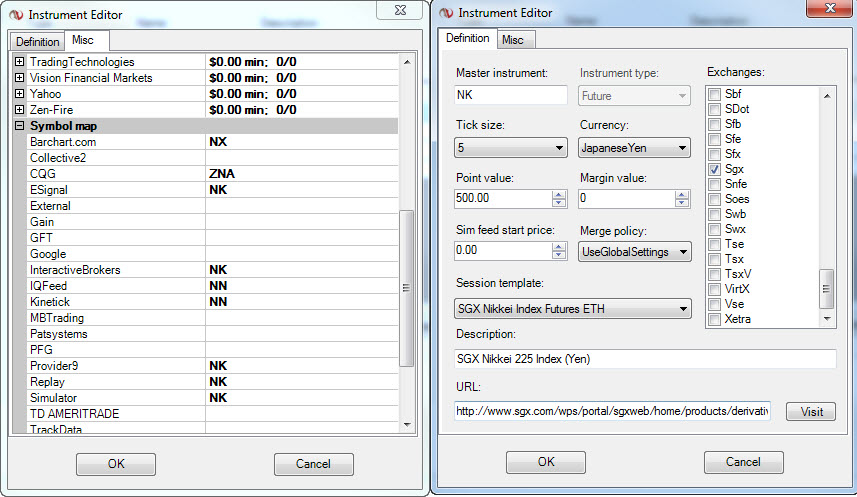857x497 pixels.
Task: Click the URL text field
Action: (x=612, y=411)
